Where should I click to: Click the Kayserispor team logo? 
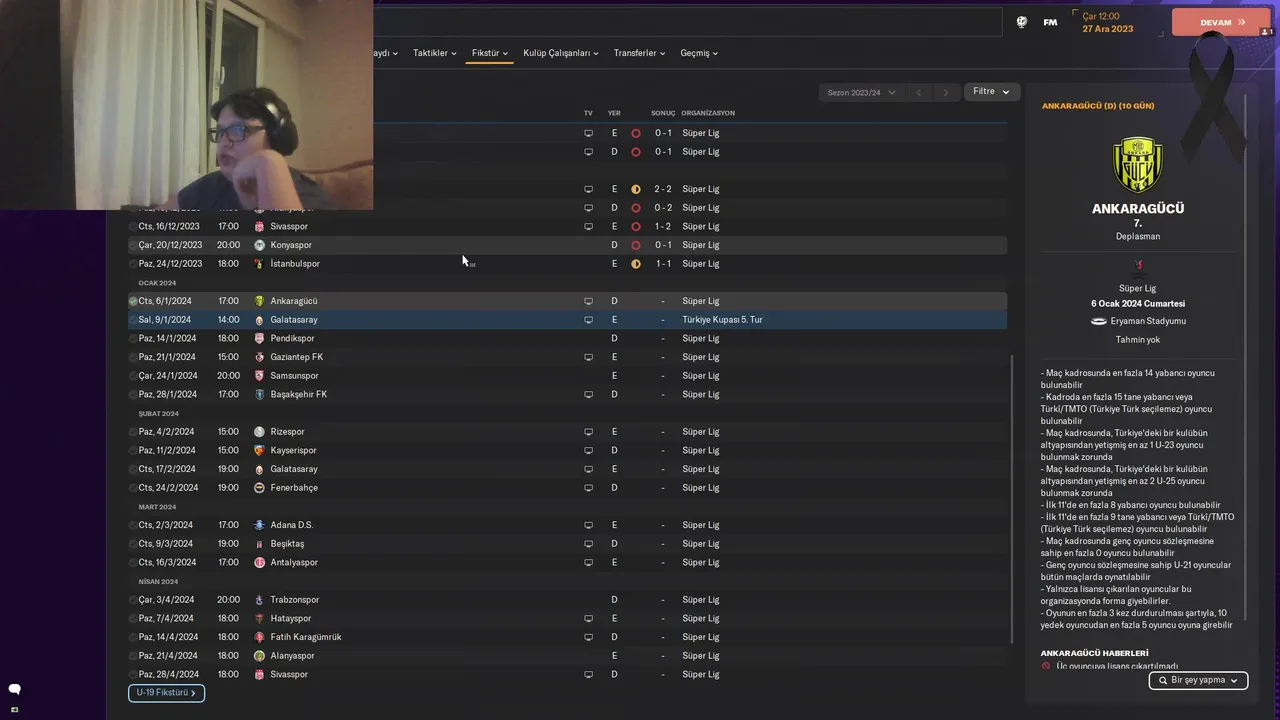pos(259,451)
